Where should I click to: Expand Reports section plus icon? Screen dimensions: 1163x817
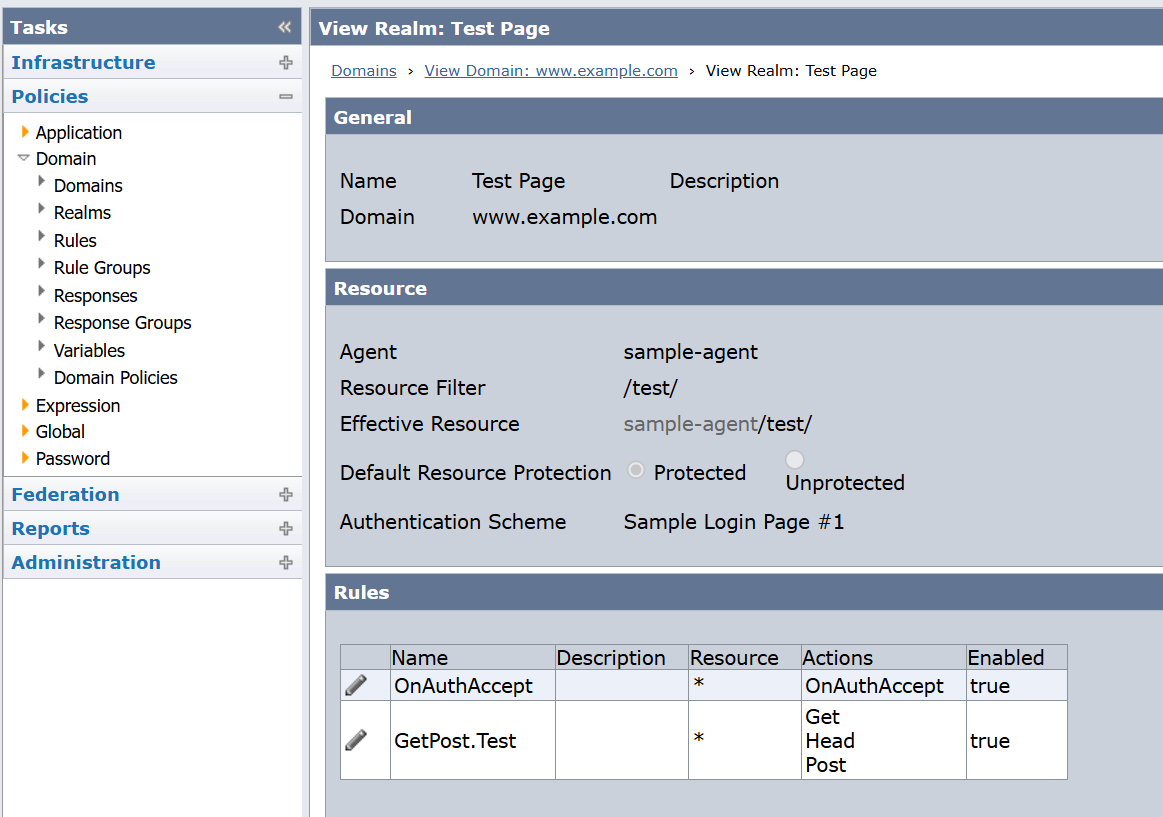286,528
